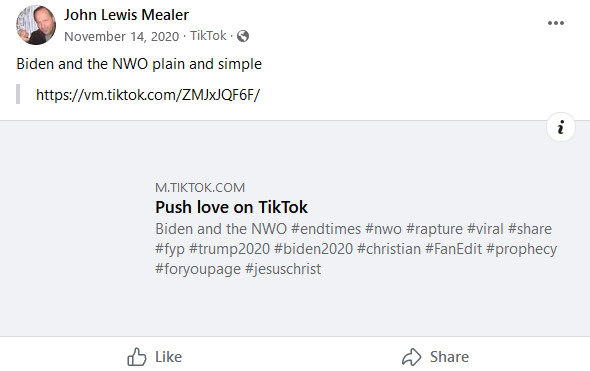The image size is (590, 371).
Task: Click the Share button label
Action: point(449,357)
